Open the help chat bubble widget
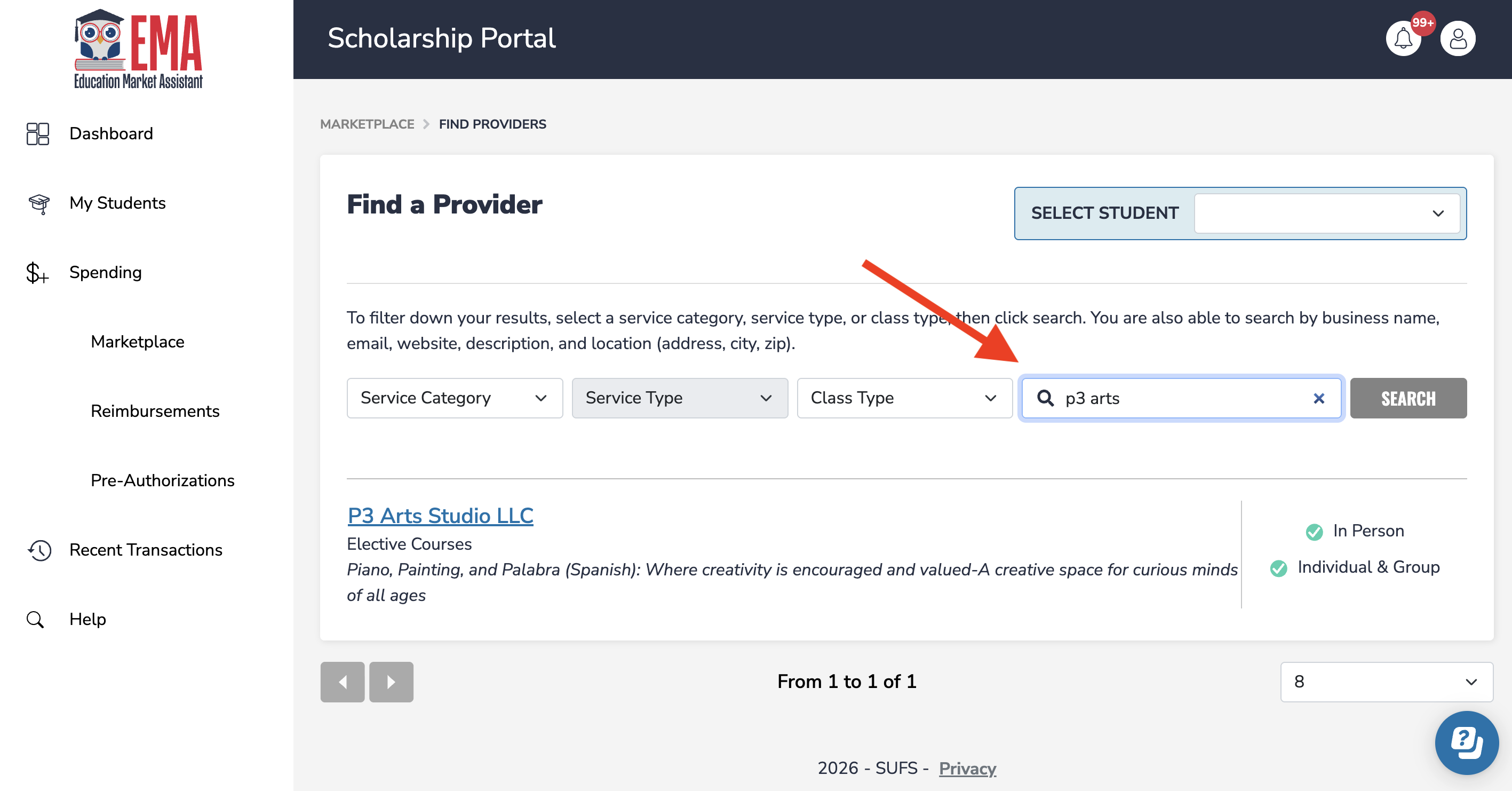1512x791 pixels. [1467, 743]
